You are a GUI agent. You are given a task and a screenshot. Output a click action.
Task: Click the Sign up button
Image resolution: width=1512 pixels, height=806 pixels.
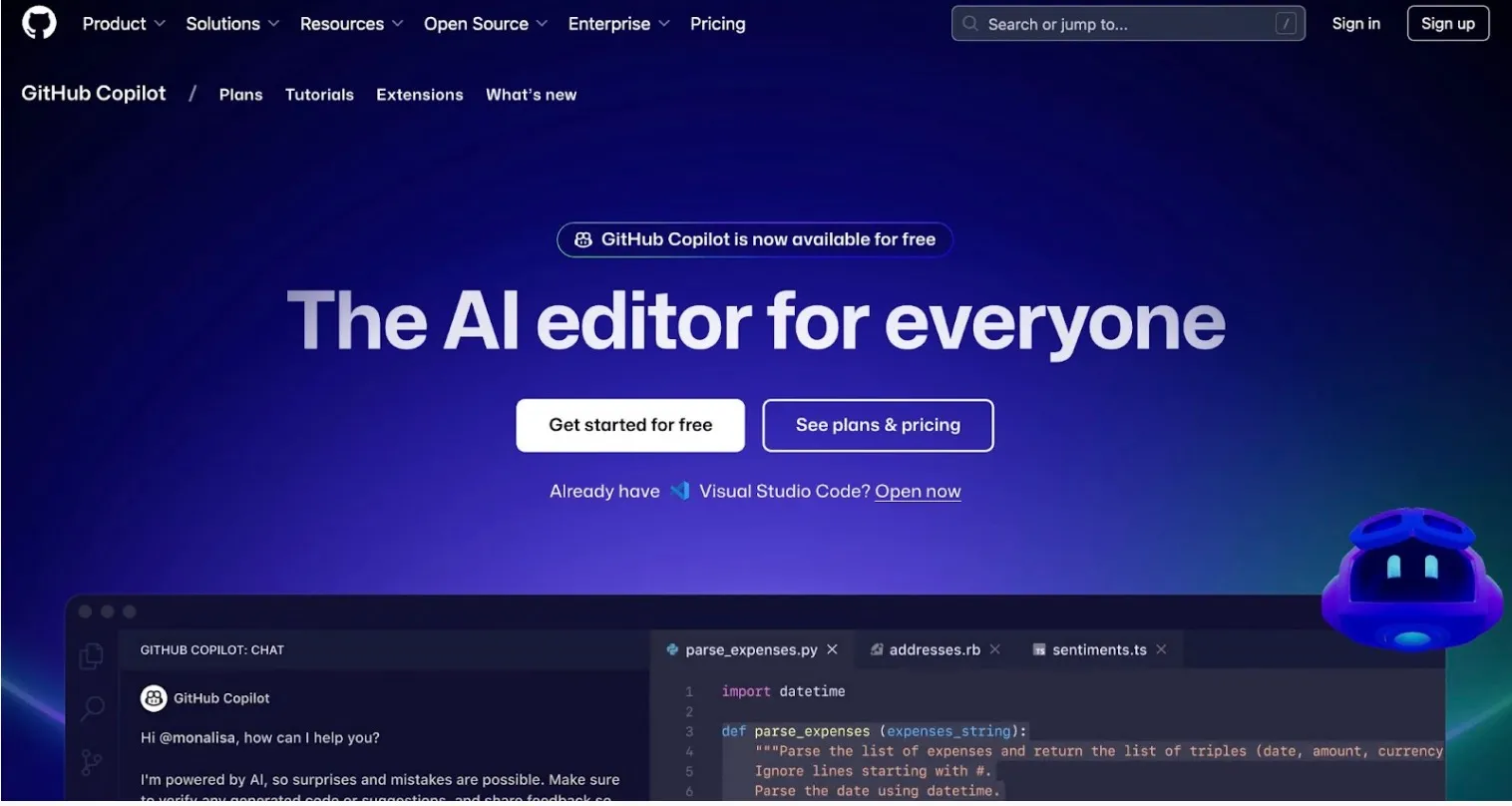tap(1448, 24)
